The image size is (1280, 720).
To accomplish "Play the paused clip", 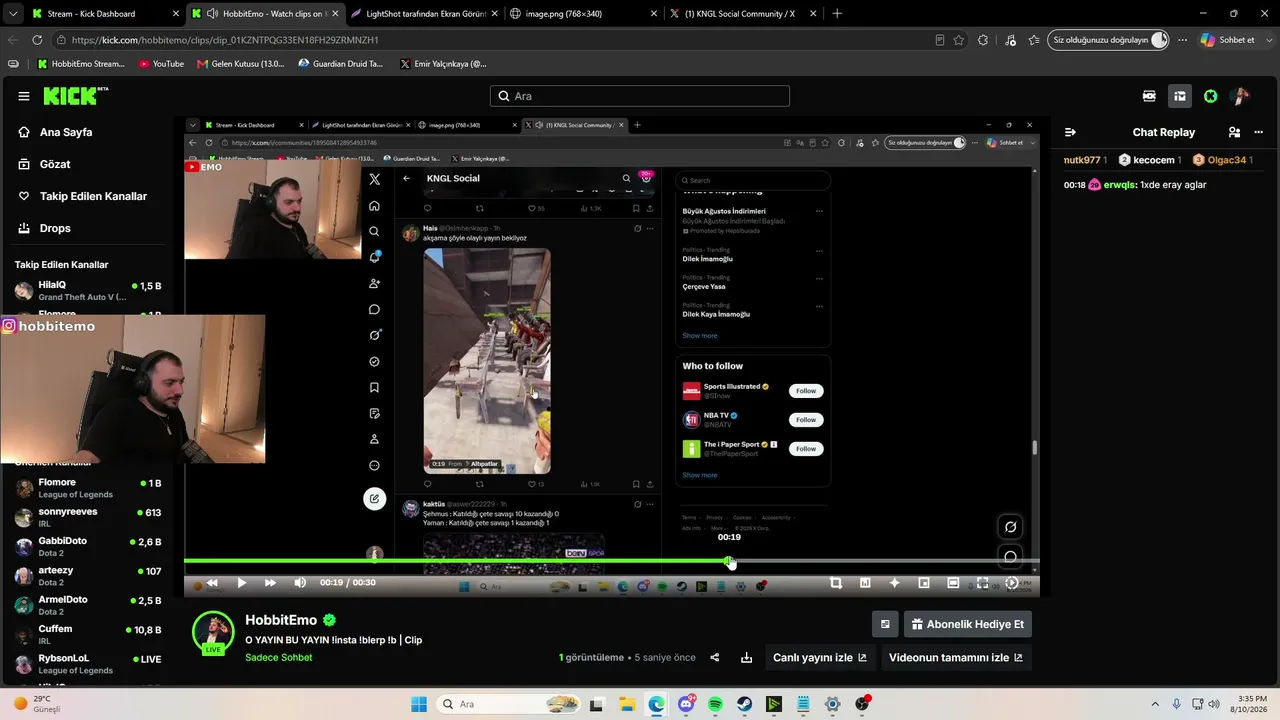I will 241,583.
